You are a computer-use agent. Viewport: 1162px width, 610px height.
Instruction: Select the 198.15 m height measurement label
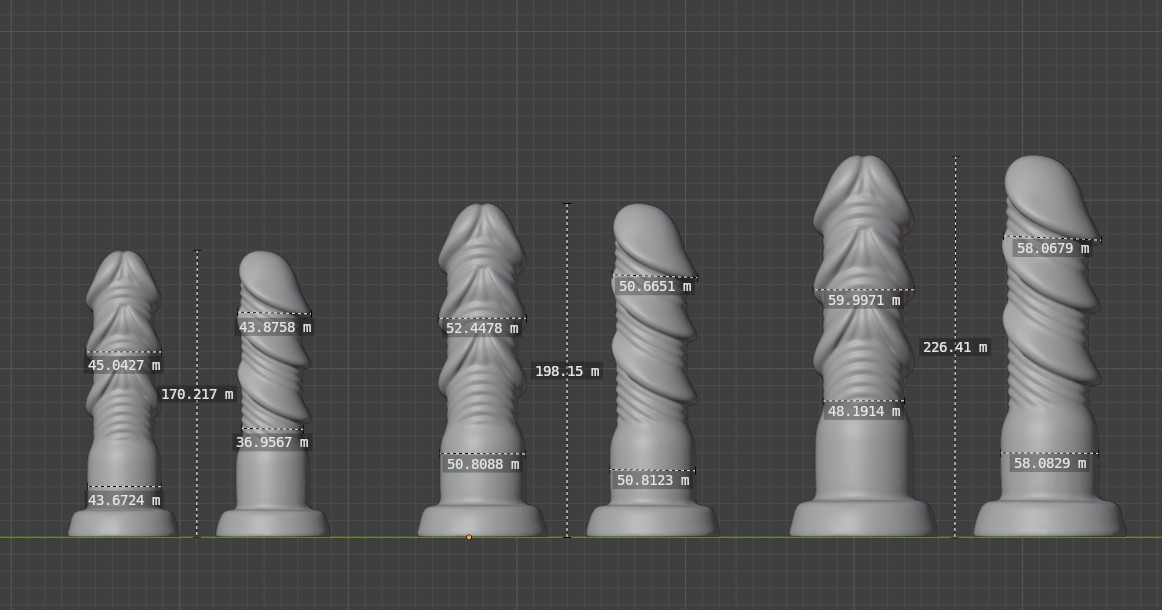567,371
